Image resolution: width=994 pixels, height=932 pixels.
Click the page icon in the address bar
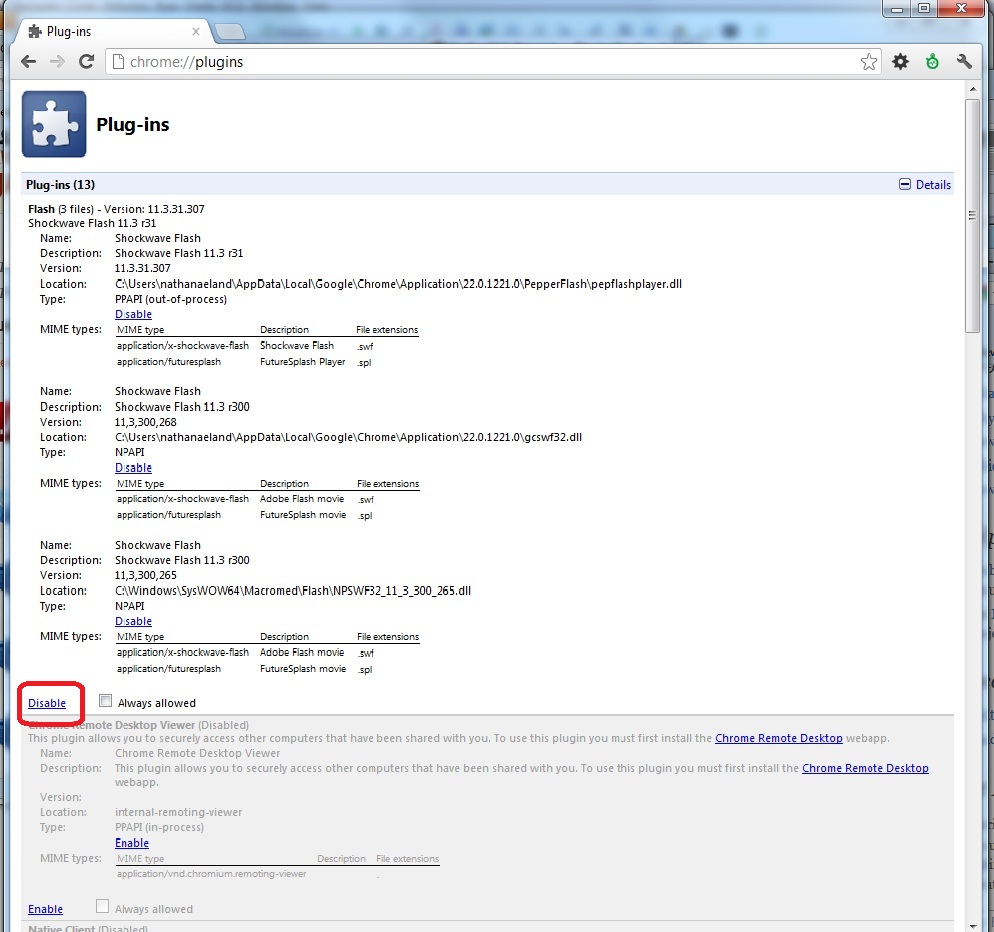[118, 61]
